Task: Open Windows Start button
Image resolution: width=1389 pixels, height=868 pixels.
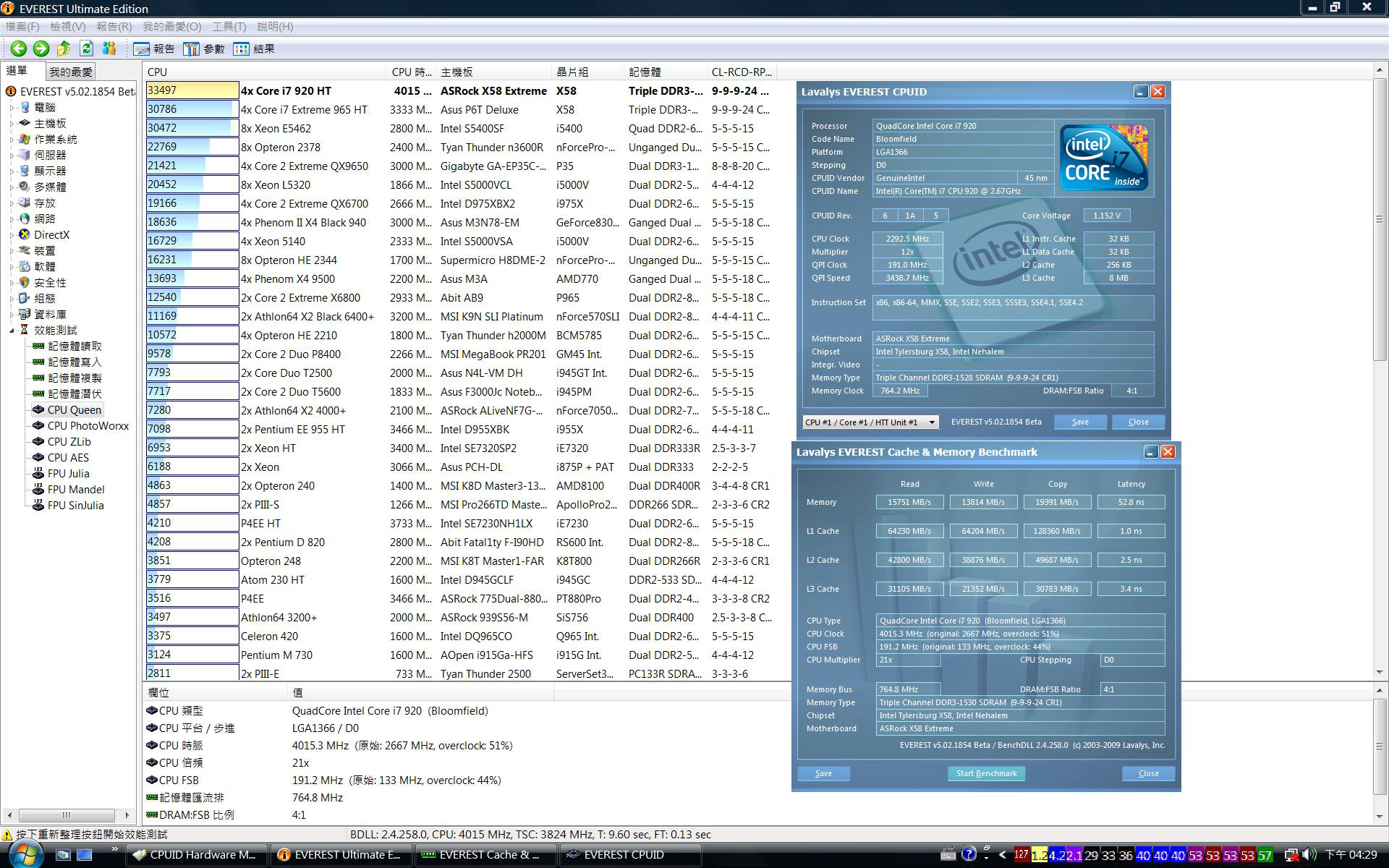Action: click(x=25, y=854)
